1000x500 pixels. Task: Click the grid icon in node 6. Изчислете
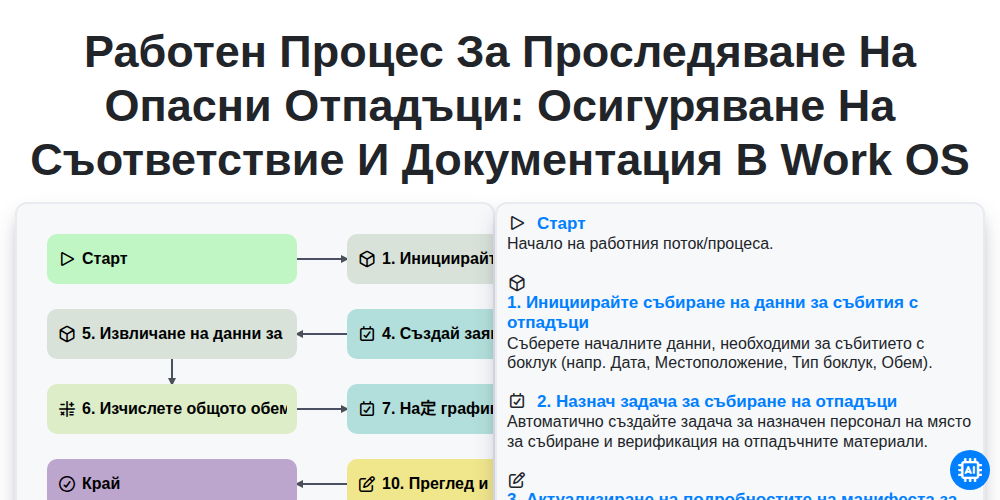pyautogui.click(x=67, y=409)
